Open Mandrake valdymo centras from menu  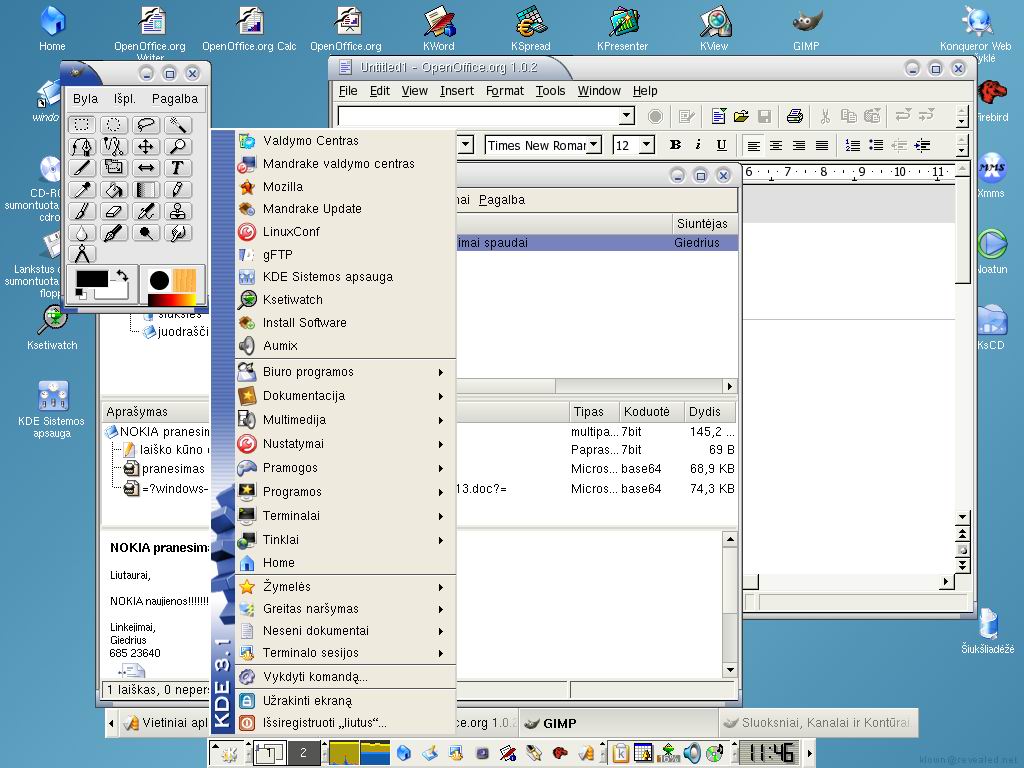[x=338, y=164]
